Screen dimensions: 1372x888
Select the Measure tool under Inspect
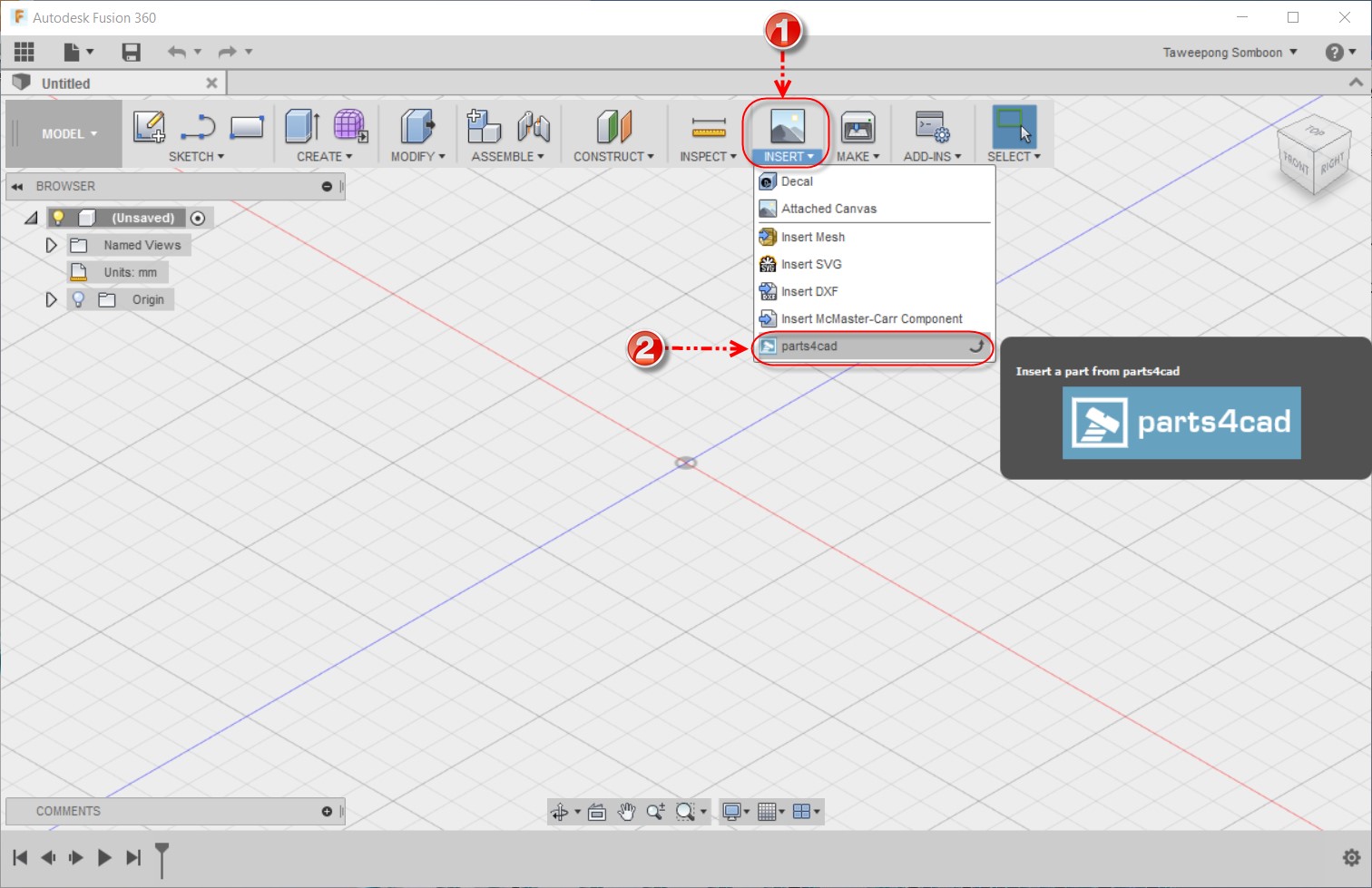707,127
